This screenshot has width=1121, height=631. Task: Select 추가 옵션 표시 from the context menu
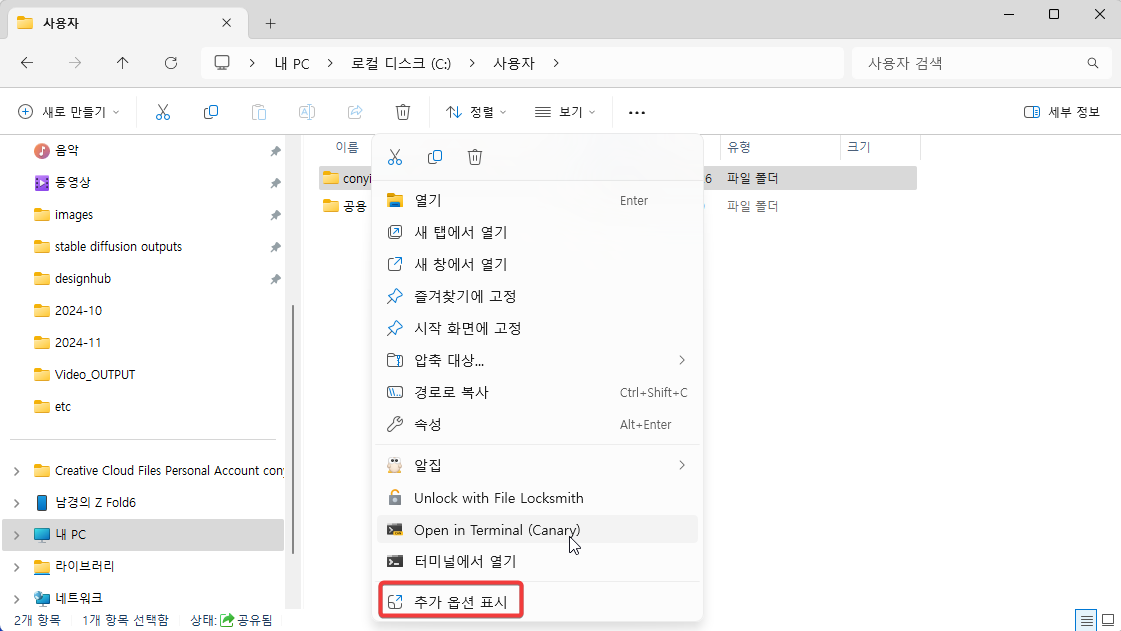click(x=450, y=599)
